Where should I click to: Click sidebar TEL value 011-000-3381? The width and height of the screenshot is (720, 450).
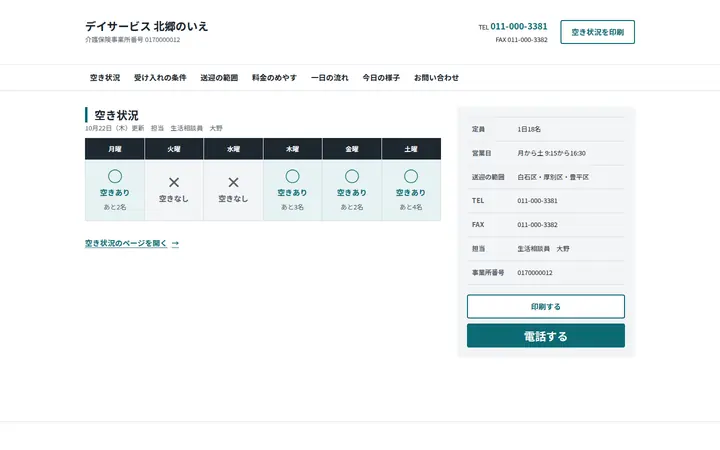[x=537, y=201]
